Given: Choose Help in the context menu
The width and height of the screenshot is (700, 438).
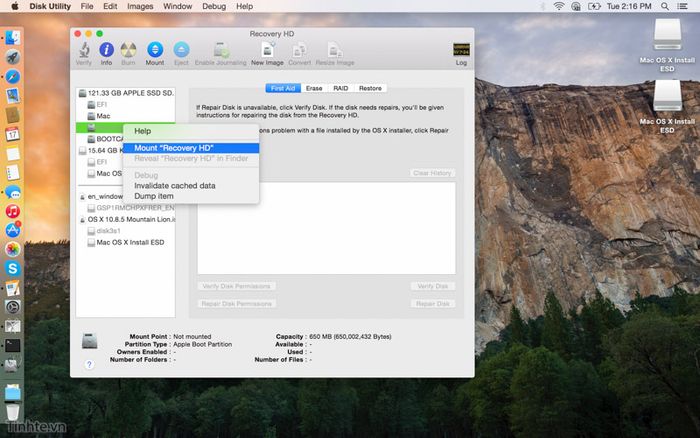Looking at the screenshot, I should click(191, 131).
